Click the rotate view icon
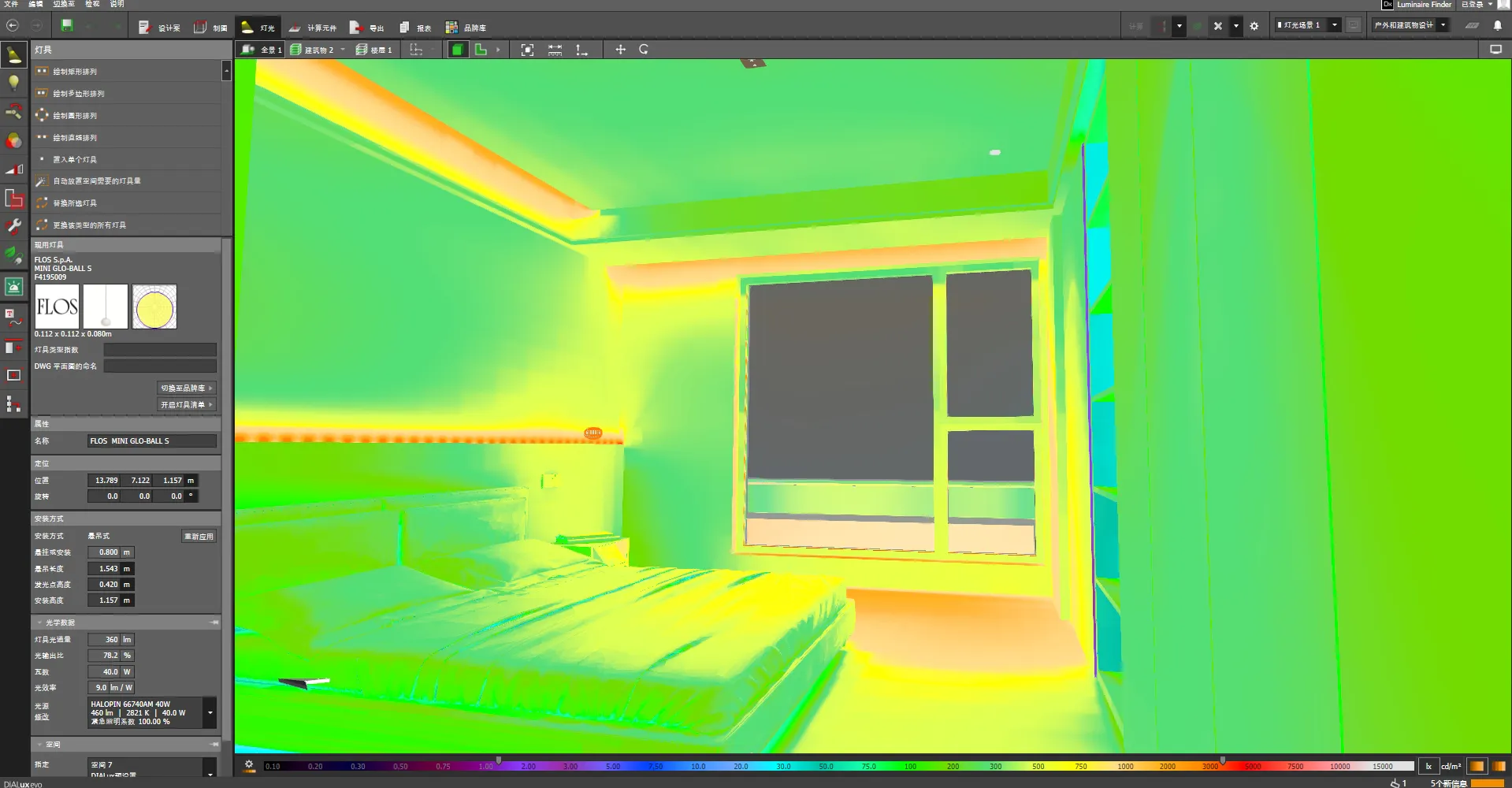 point(644,50)
